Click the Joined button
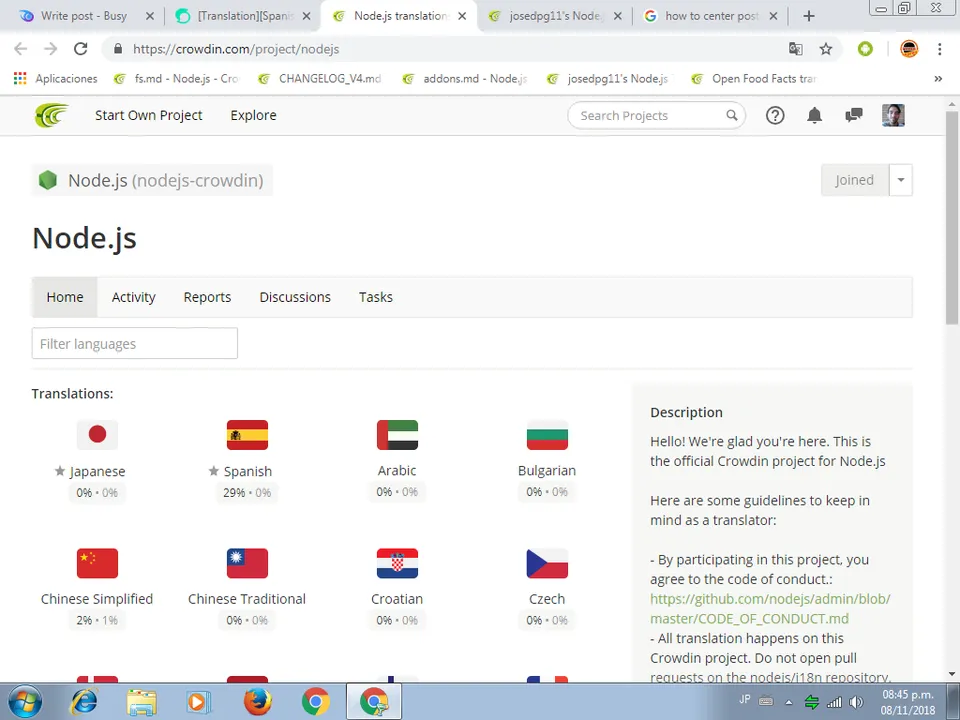This screenshot has width=960, height=720. 855,180
